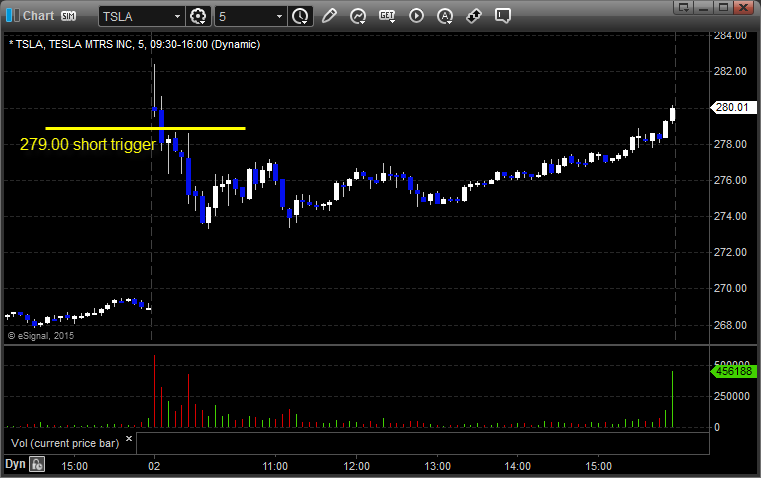Image resolution: width=761 pixels, height=478 pixels.
Task: Click the 274.00 price axis label
Action: [x=730, y=216]
